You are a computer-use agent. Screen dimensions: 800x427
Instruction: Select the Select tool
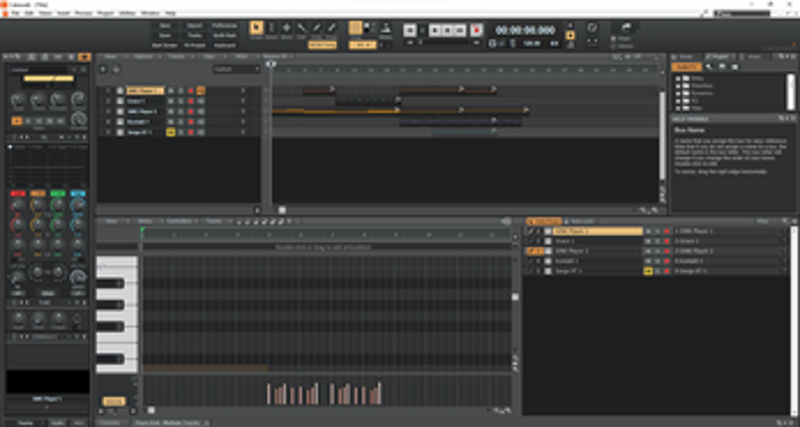pos(271,29)
